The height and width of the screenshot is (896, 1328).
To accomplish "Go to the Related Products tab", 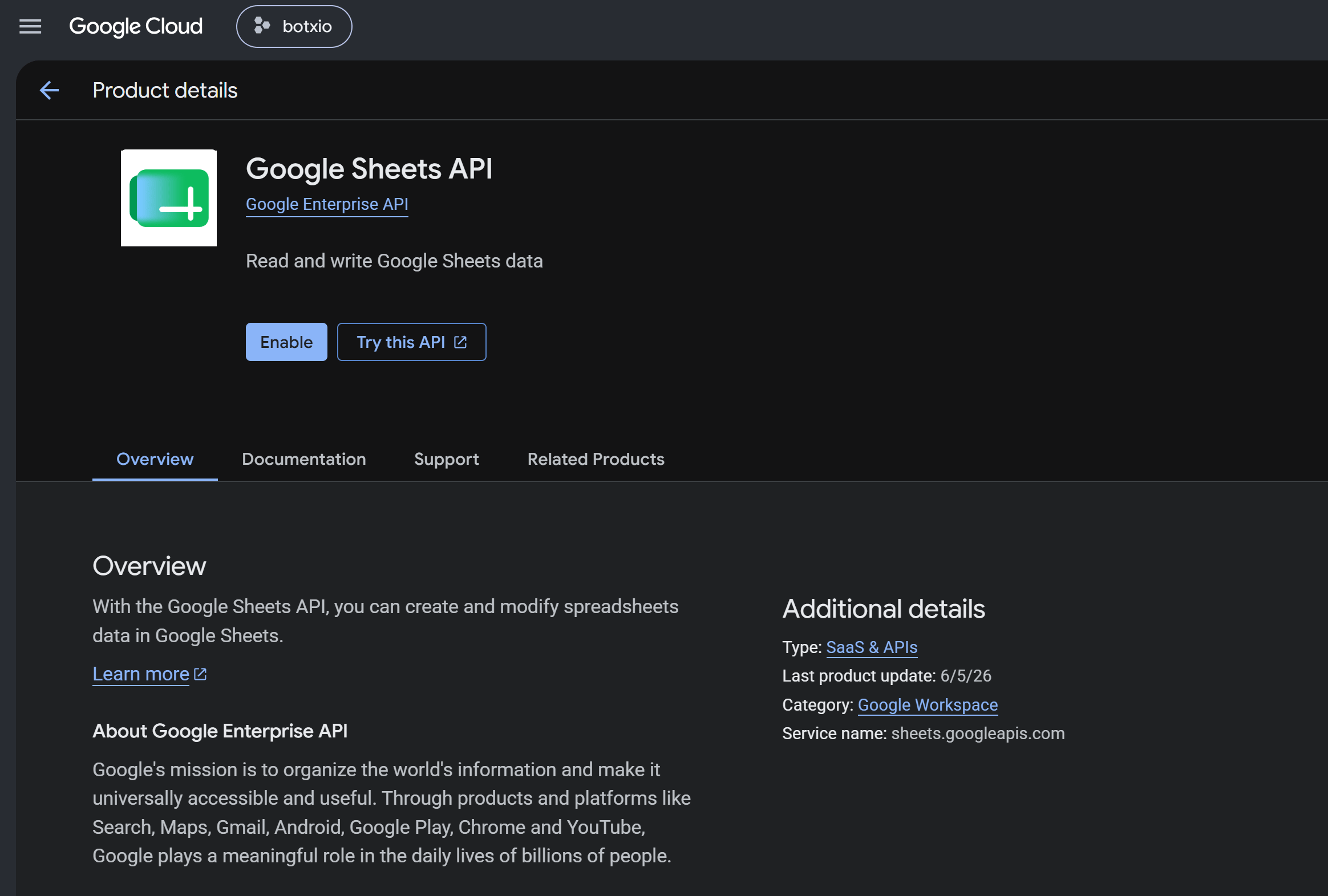I will [x=596, y=459].
